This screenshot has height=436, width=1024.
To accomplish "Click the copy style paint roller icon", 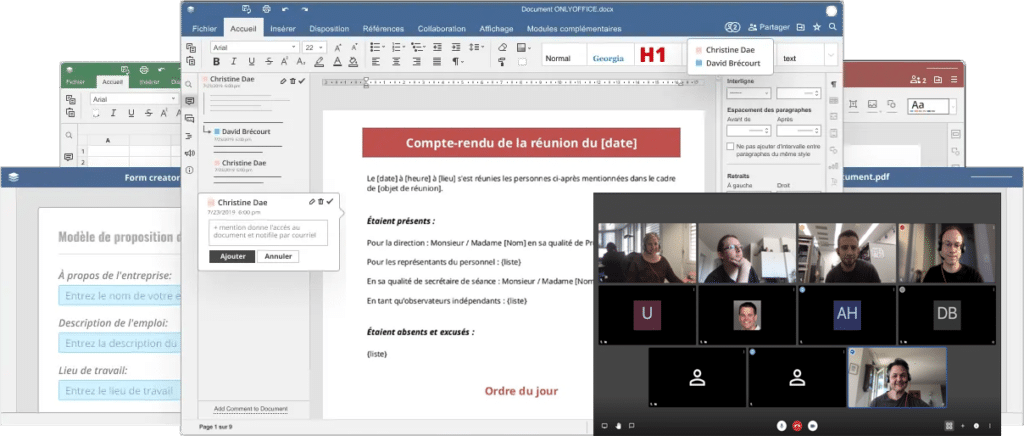I will [502, 62].
